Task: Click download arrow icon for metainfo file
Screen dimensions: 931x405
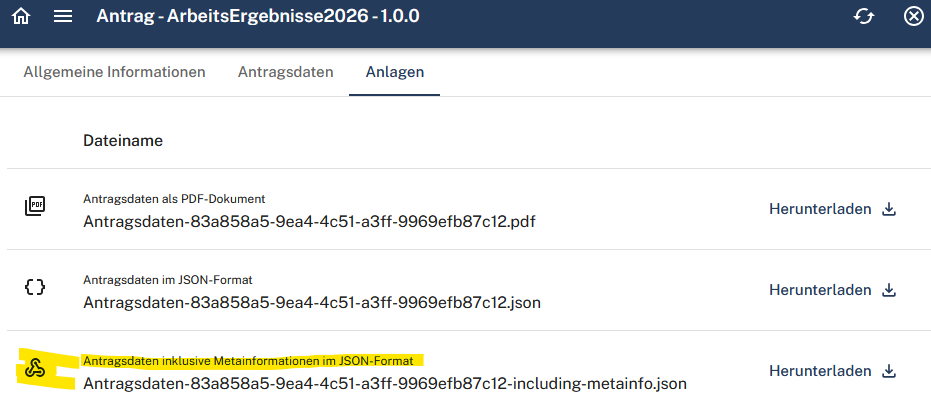Action: pyautogui.click(x=889, y=371)
